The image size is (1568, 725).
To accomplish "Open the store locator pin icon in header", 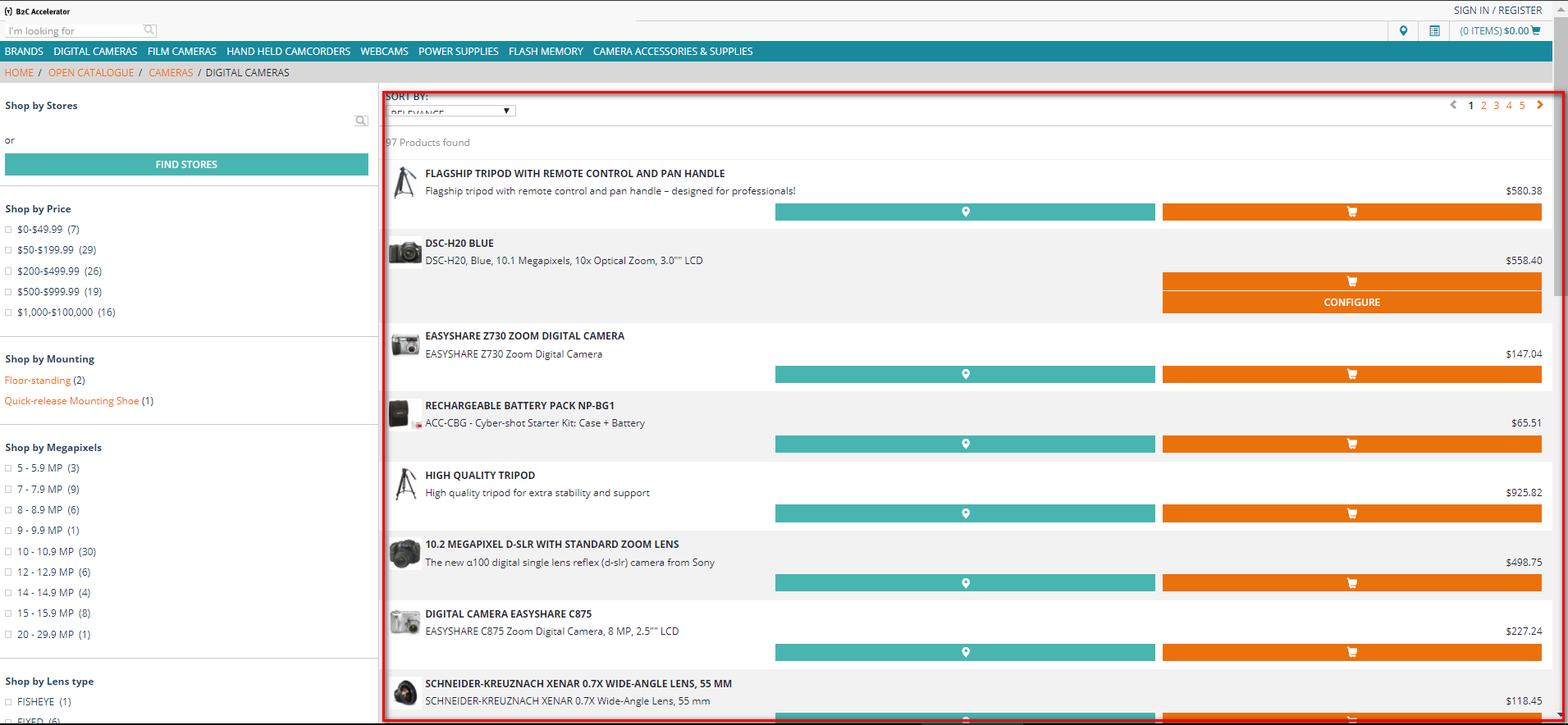I will pos(1404,30).
